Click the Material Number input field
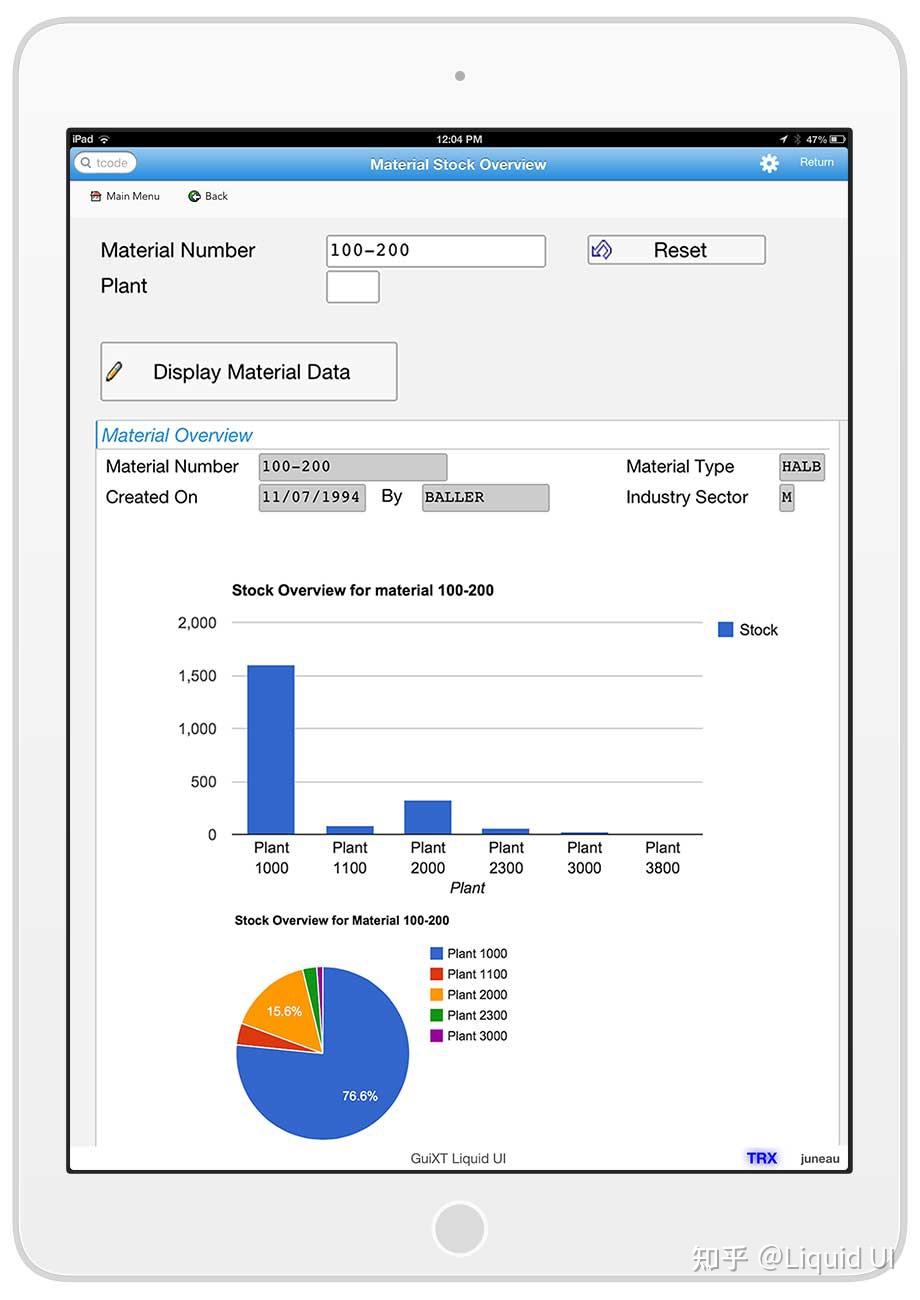Screen dimensions: 920x1300 (435, 250)
